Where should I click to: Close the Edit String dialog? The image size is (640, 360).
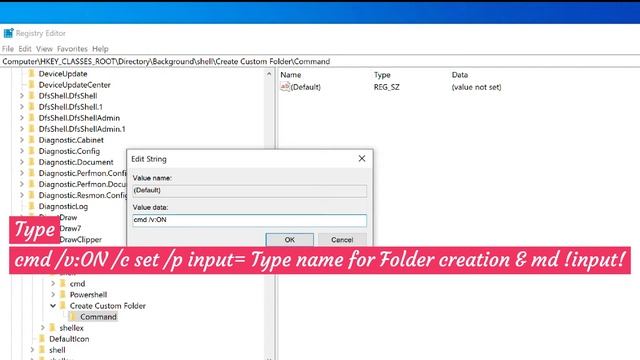pyautogui.click(x=362, y=158)
